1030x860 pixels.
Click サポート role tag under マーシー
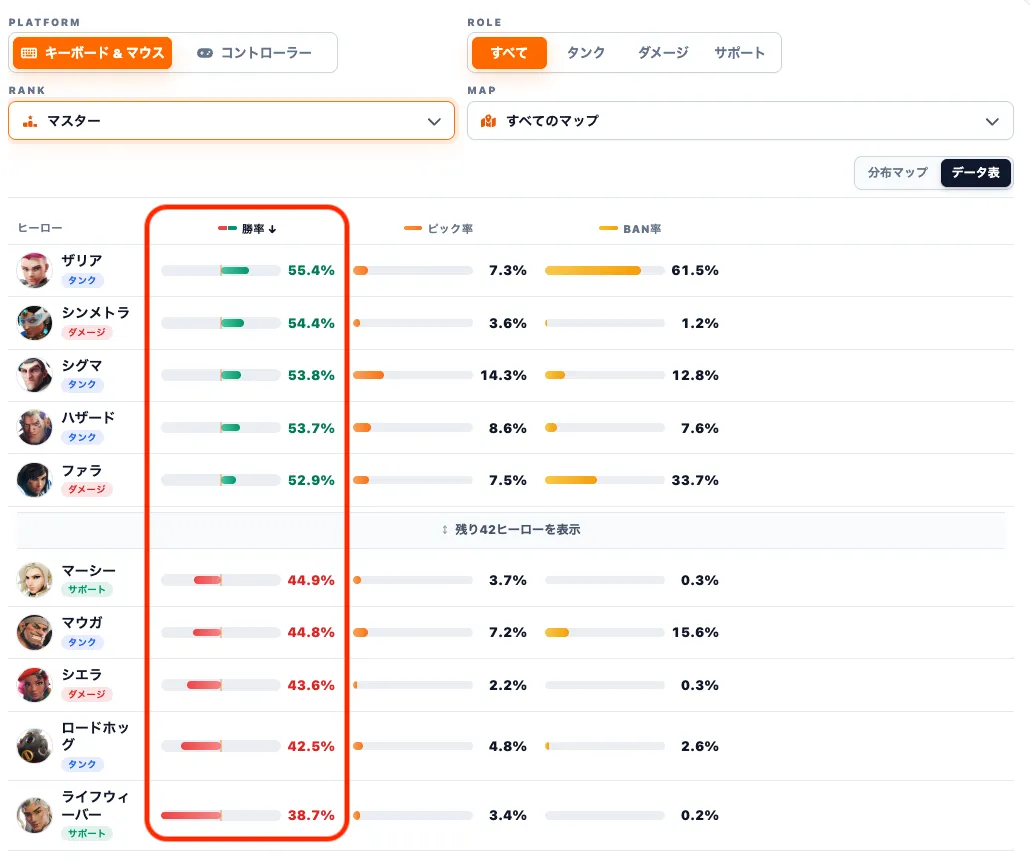click(87, 590)
